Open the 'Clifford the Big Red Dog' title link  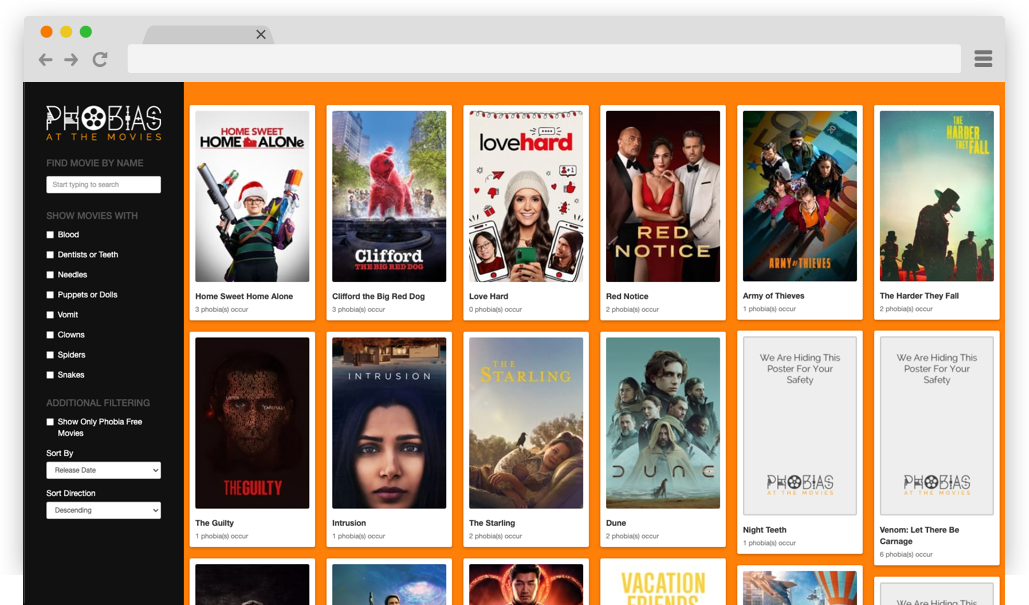pos(379,297)
